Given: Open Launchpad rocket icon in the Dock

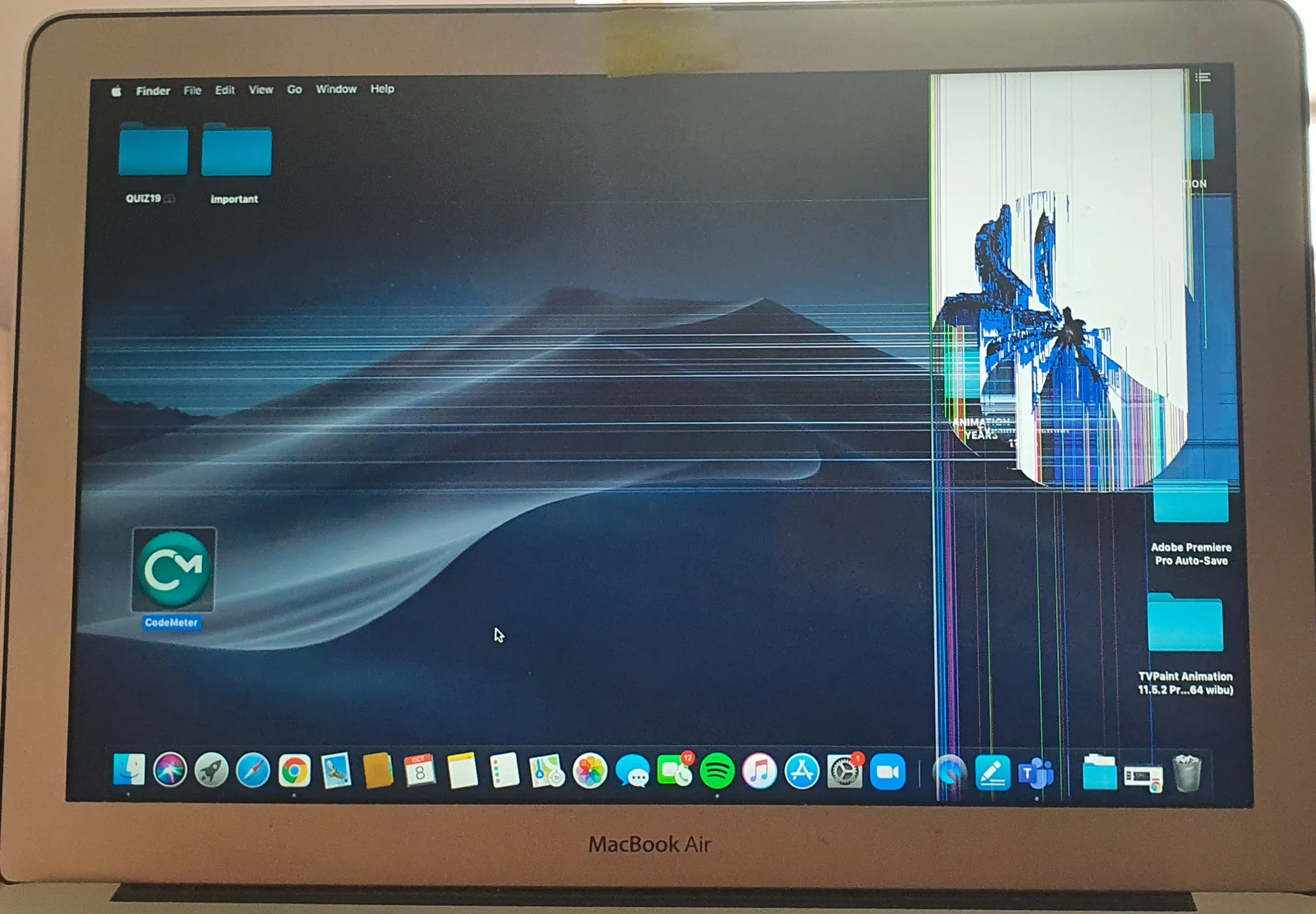Looking at the screenshot, I should point(211,769).
